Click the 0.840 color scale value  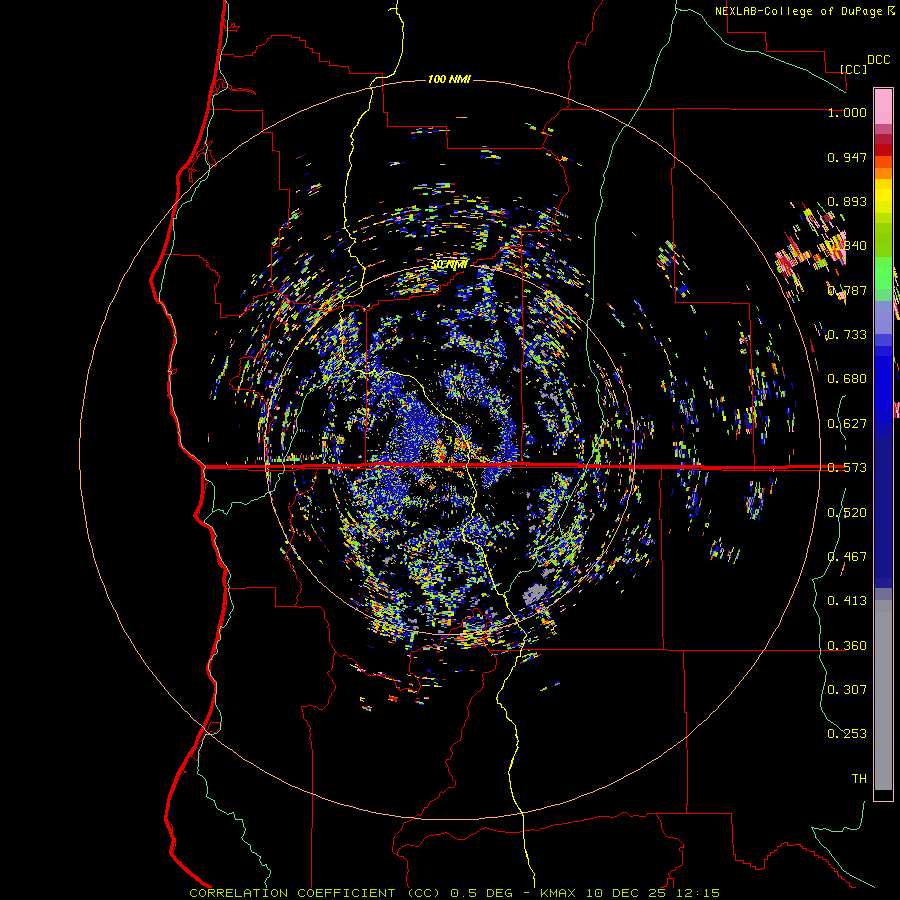tap(847, 246)
